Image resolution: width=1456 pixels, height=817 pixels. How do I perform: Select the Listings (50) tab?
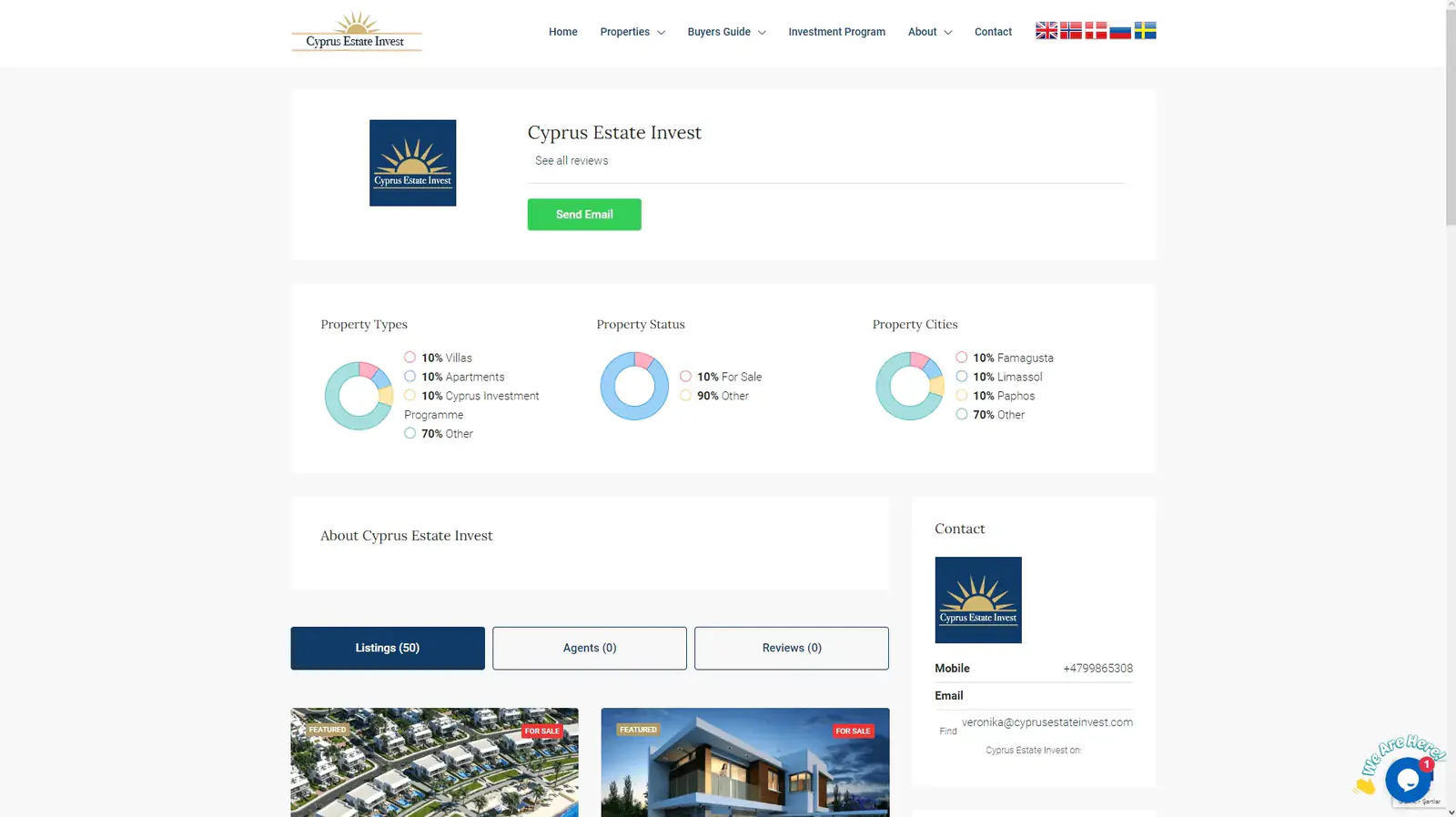tap(388, 648)
